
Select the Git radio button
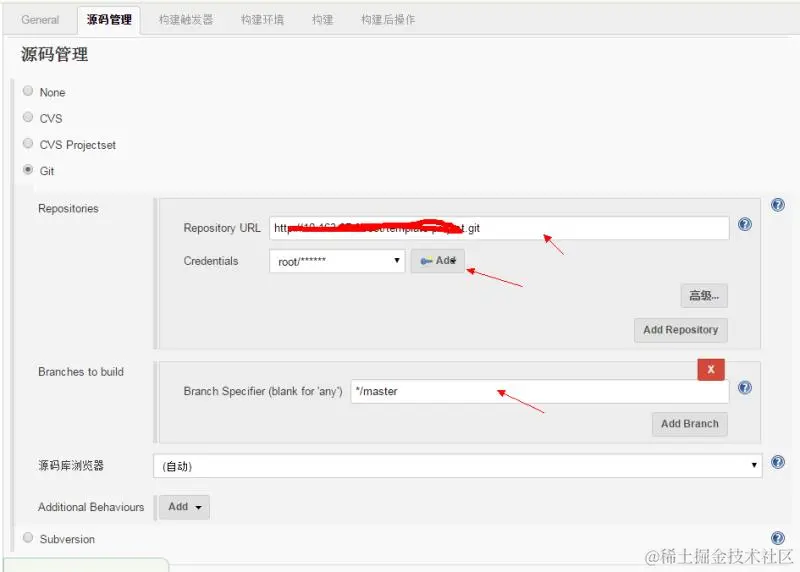point(28,169)
